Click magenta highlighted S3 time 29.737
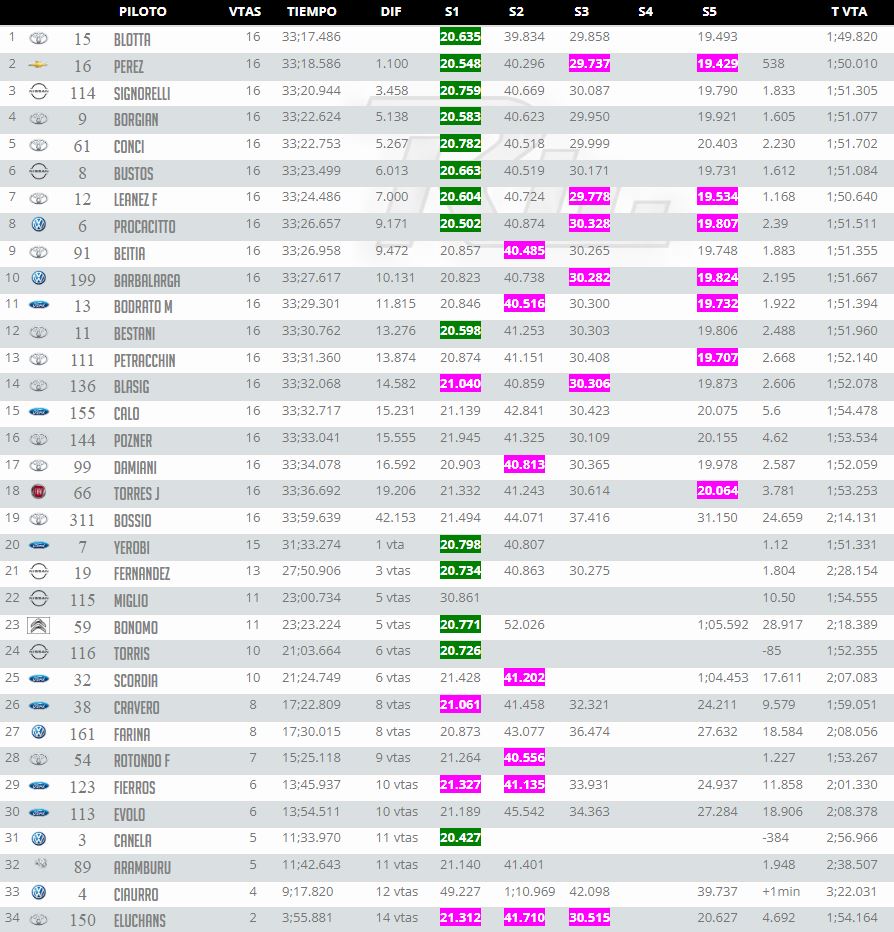Image resolution: width=894 pixels, height=932 pixels. 589,64
